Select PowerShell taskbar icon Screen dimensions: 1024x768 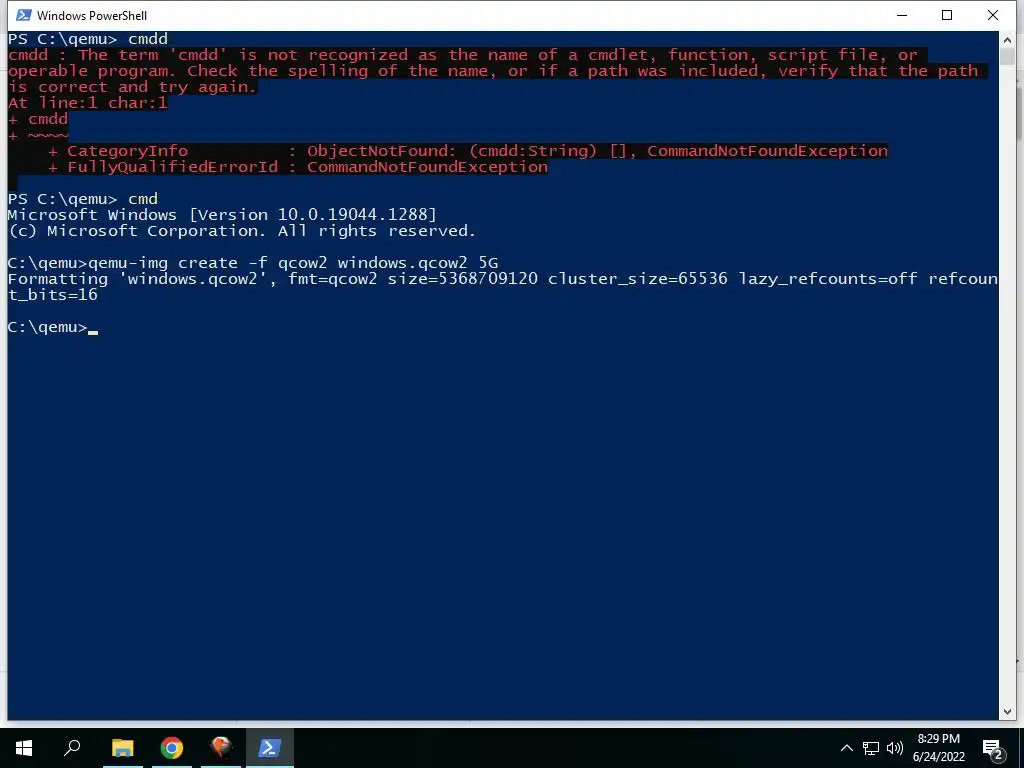pos(270,748)
